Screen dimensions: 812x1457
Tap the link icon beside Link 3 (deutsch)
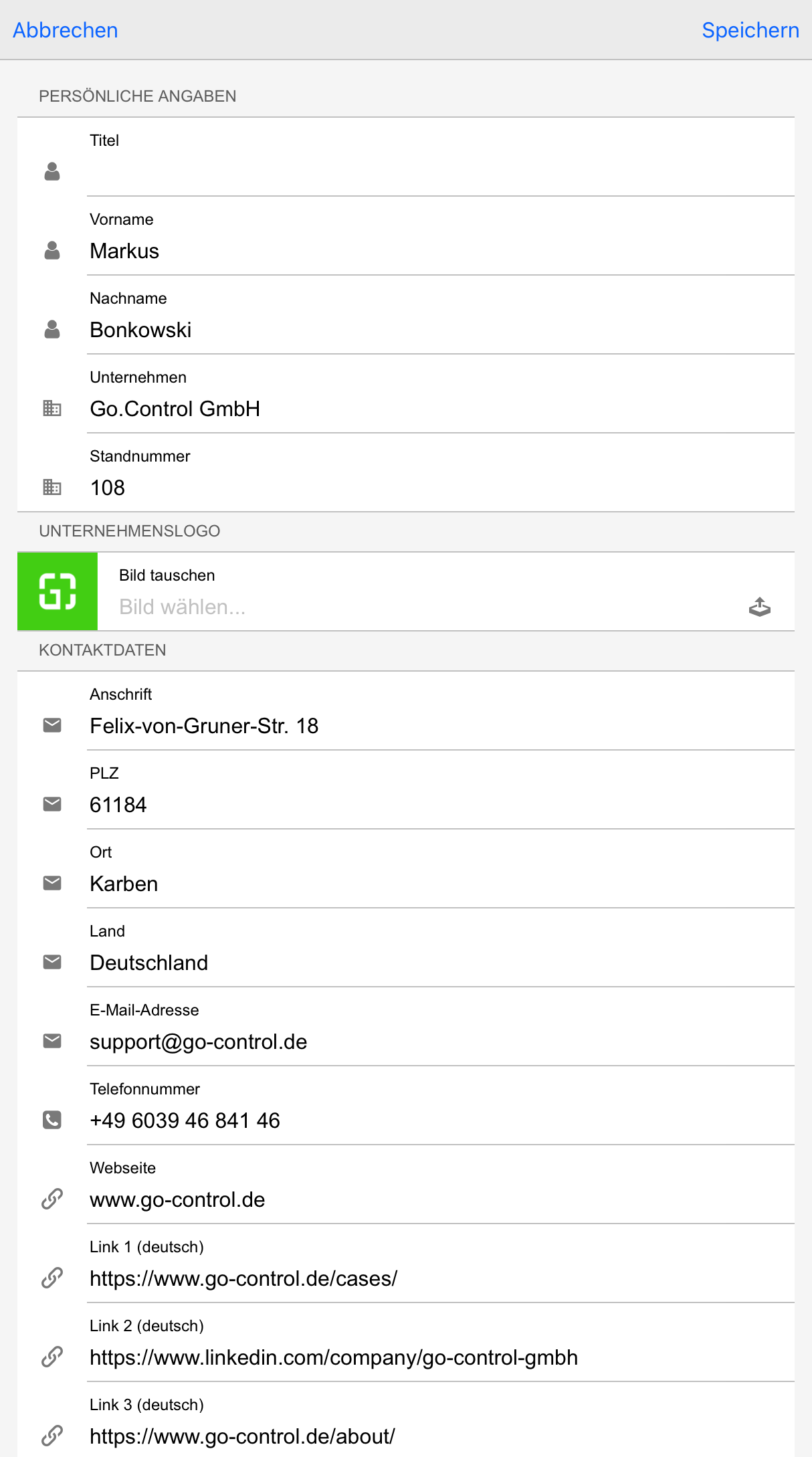pos(52,1436)
